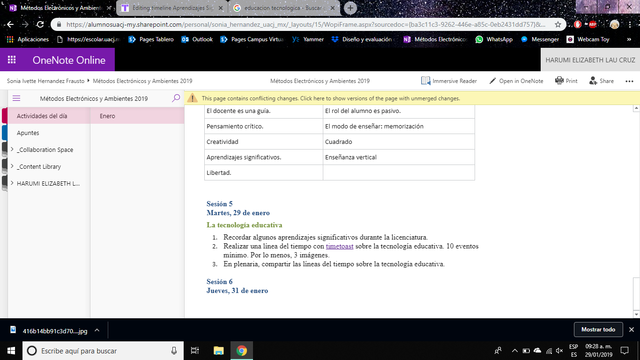The width and height of the screenshot is (640, 360).
Task: Close the downloads bar
Action: point(631,329)
